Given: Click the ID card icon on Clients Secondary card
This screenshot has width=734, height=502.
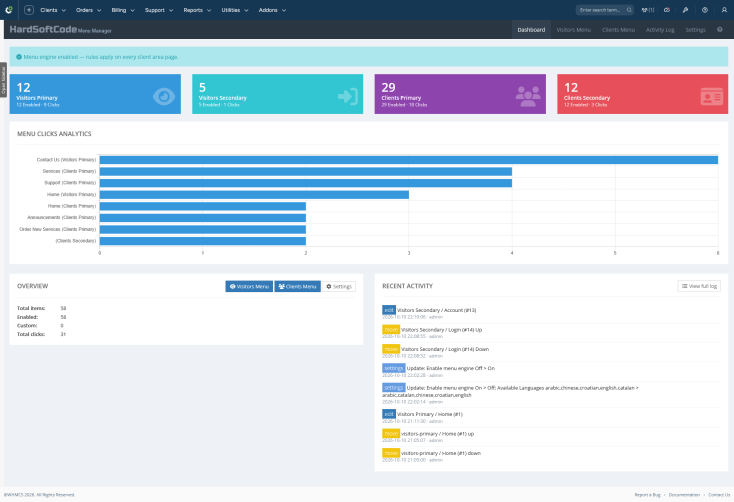Looking at the screenshot, I should [712, 96].
